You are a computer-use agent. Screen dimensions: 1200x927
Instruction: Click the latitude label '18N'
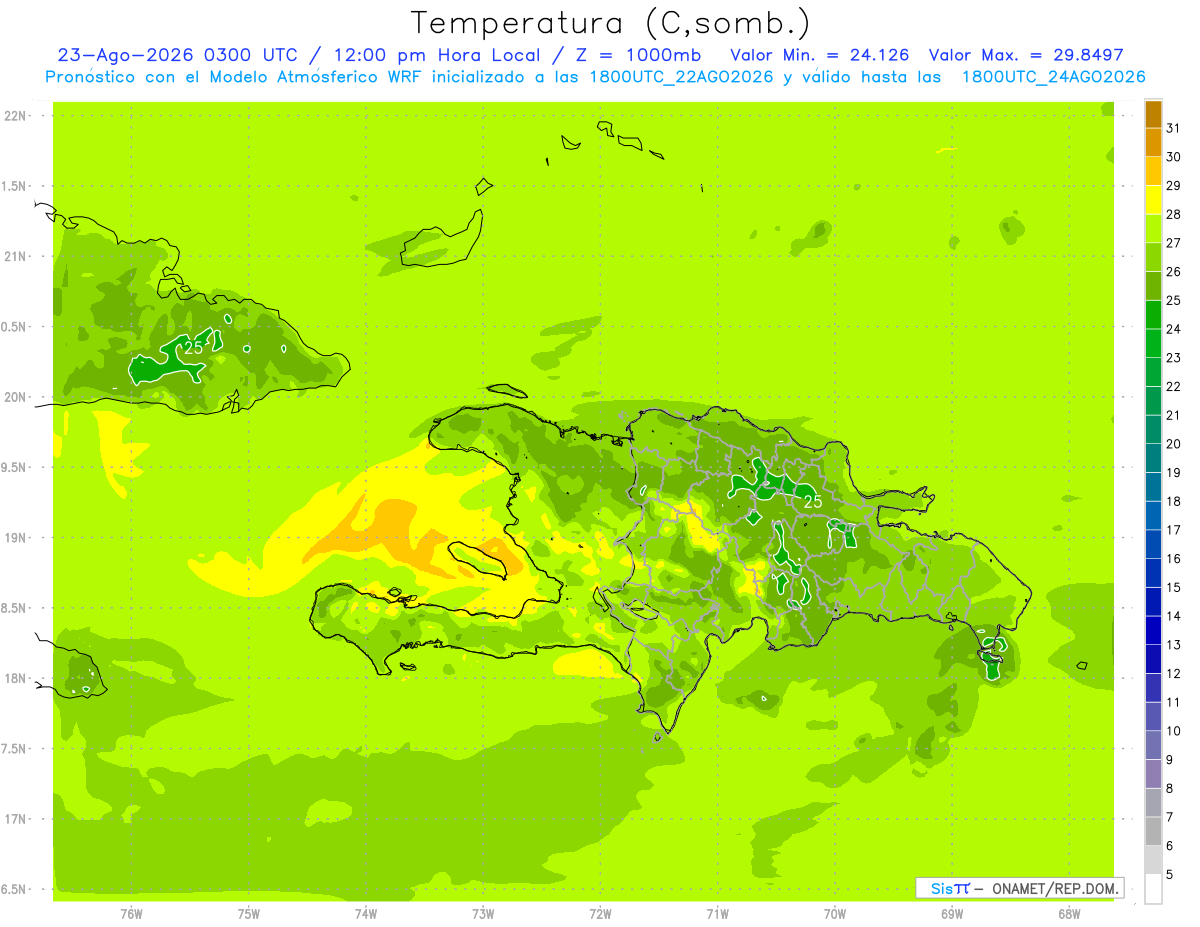(x=14, y=679)
